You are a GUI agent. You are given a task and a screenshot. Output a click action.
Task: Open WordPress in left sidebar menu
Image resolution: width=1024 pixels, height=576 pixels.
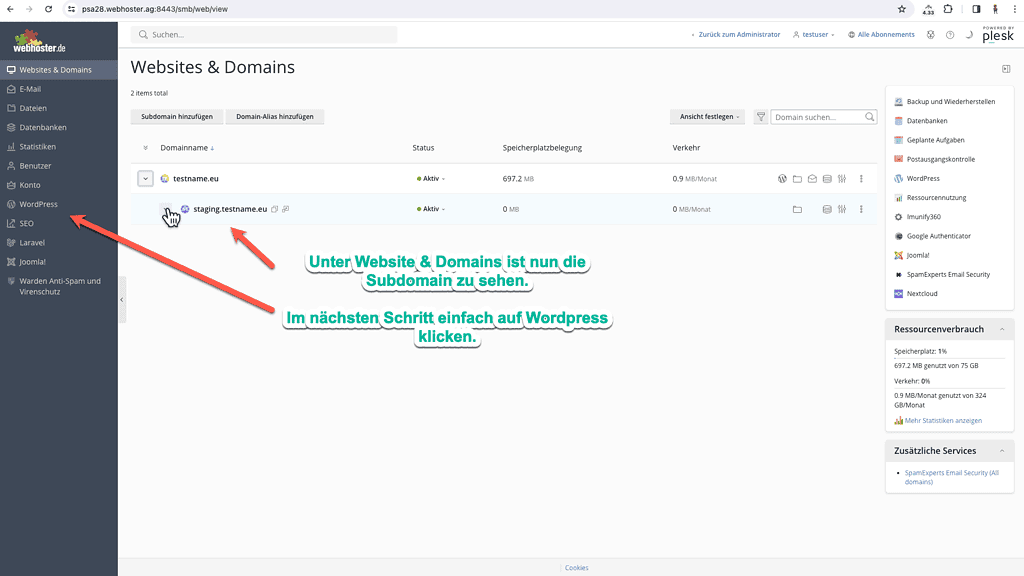coord(38,204)
